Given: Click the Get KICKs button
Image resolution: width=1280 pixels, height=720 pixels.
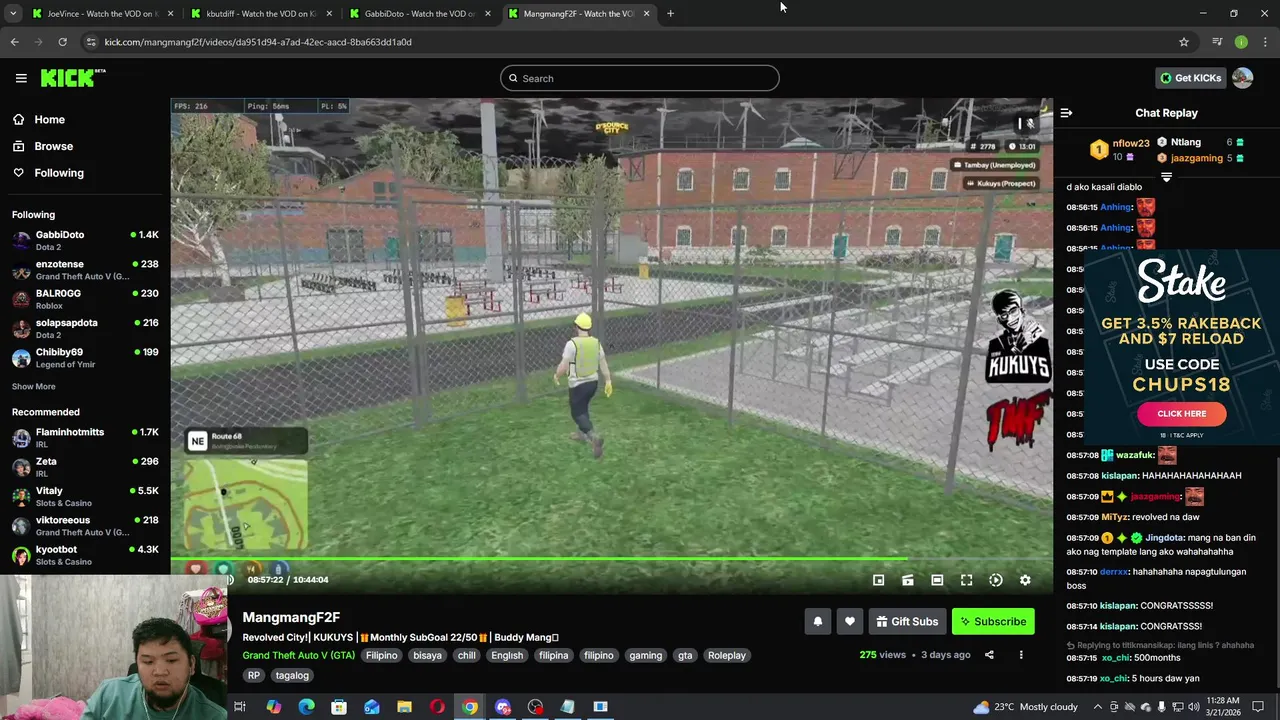Looking at the screenshot, I should (x=1190, y=78).
